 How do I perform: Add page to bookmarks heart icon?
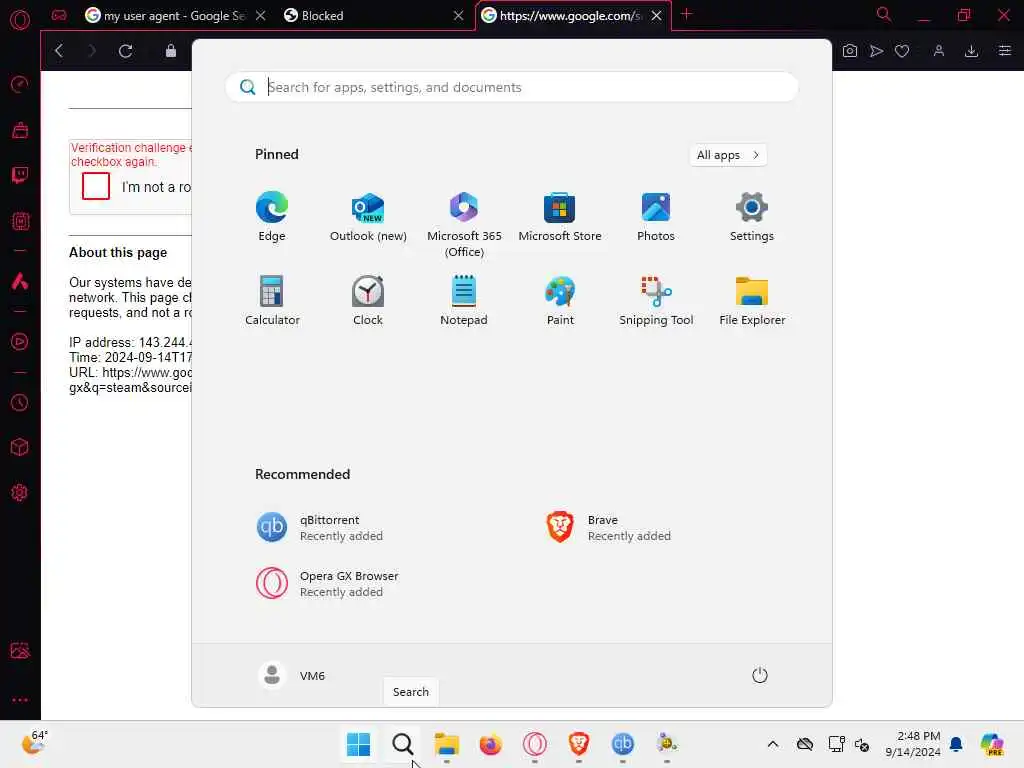point(902,51)
